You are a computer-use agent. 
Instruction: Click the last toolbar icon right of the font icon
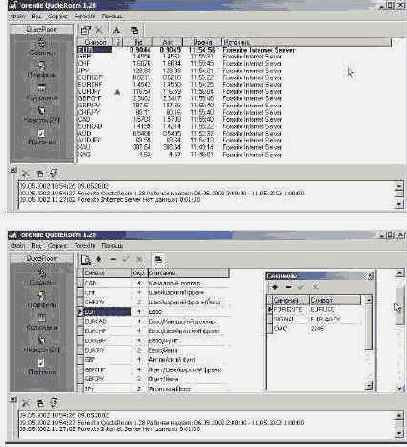point(134,30)
